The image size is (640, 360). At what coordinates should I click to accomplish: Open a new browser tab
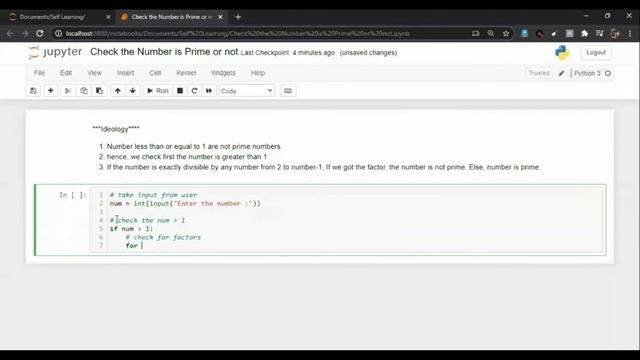click(x=238, y=17)
